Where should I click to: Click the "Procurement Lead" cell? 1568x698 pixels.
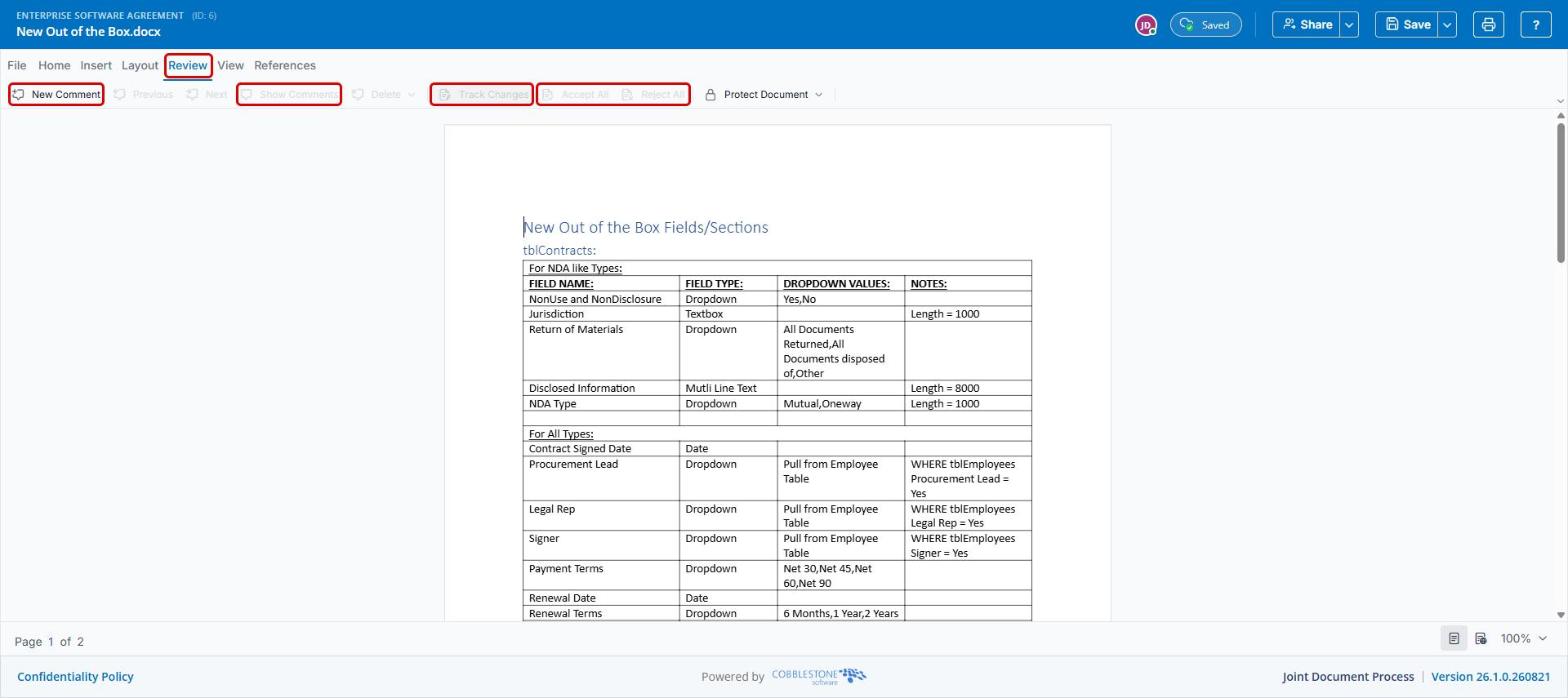(x=601, y=479)
